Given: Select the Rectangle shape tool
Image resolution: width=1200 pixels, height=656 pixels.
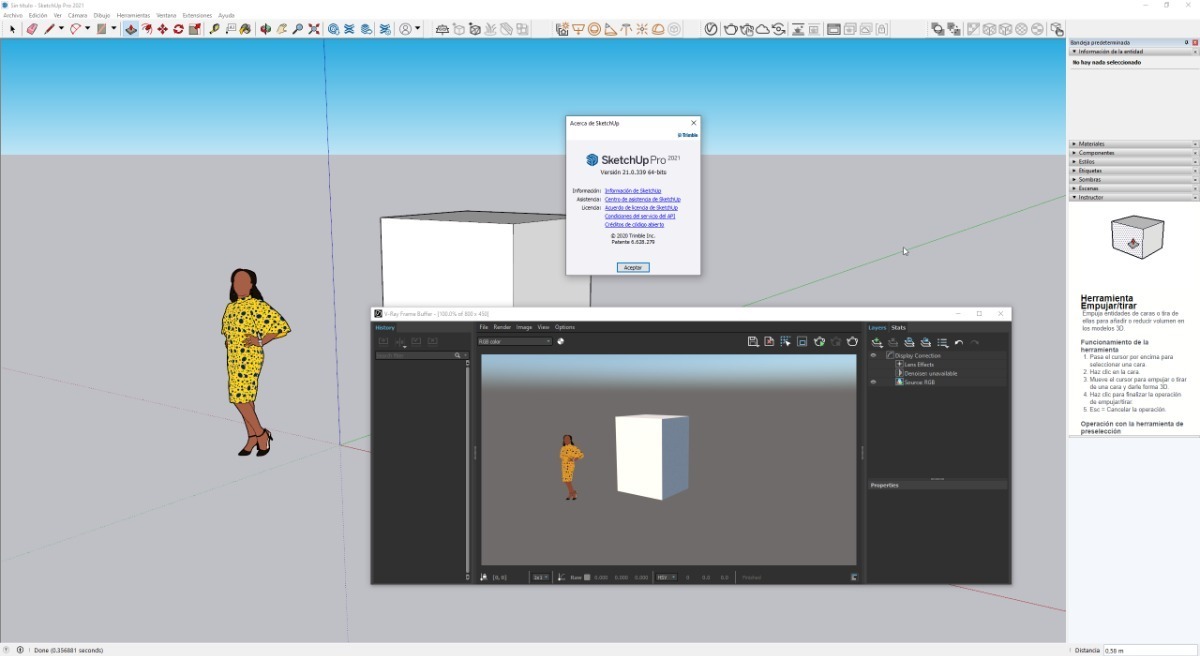Looking at the screenshot, I should [102, 29].
